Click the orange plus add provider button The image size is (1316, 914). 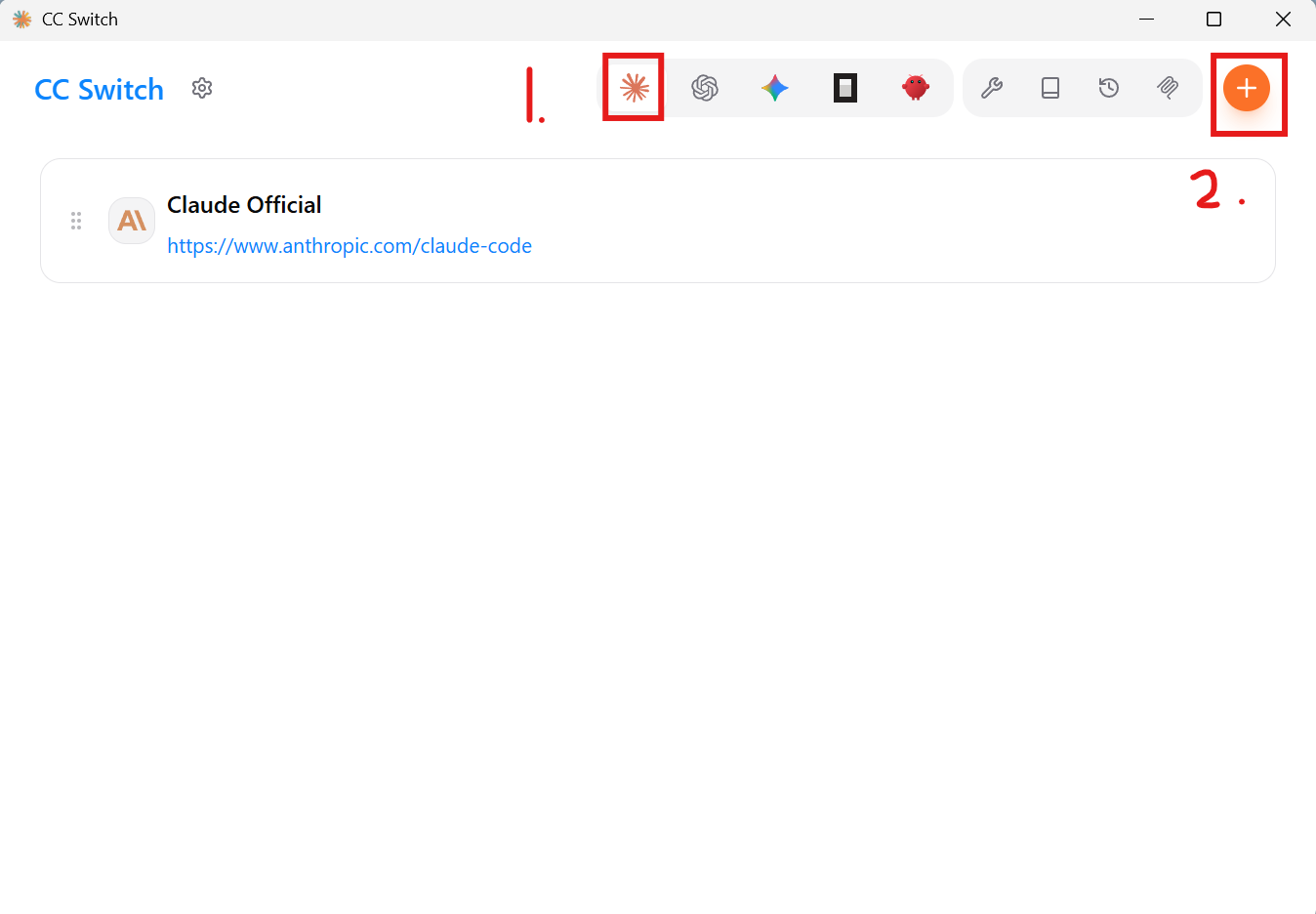coord(1247,88)
